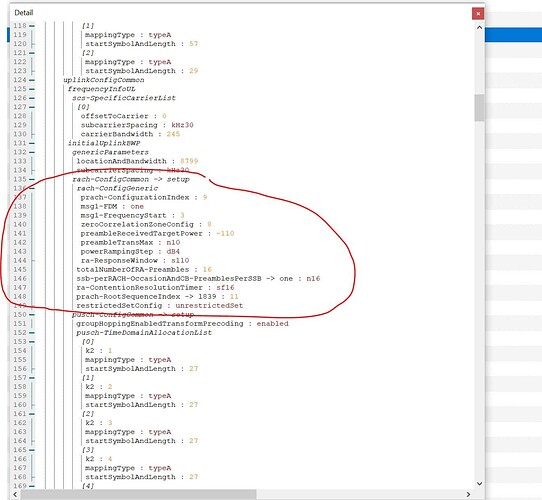Select the subcarrierSpacing : kHz30 line 129
Viewport: 542px width, 500px height.
pyautogui.click(x=137, y=125)
